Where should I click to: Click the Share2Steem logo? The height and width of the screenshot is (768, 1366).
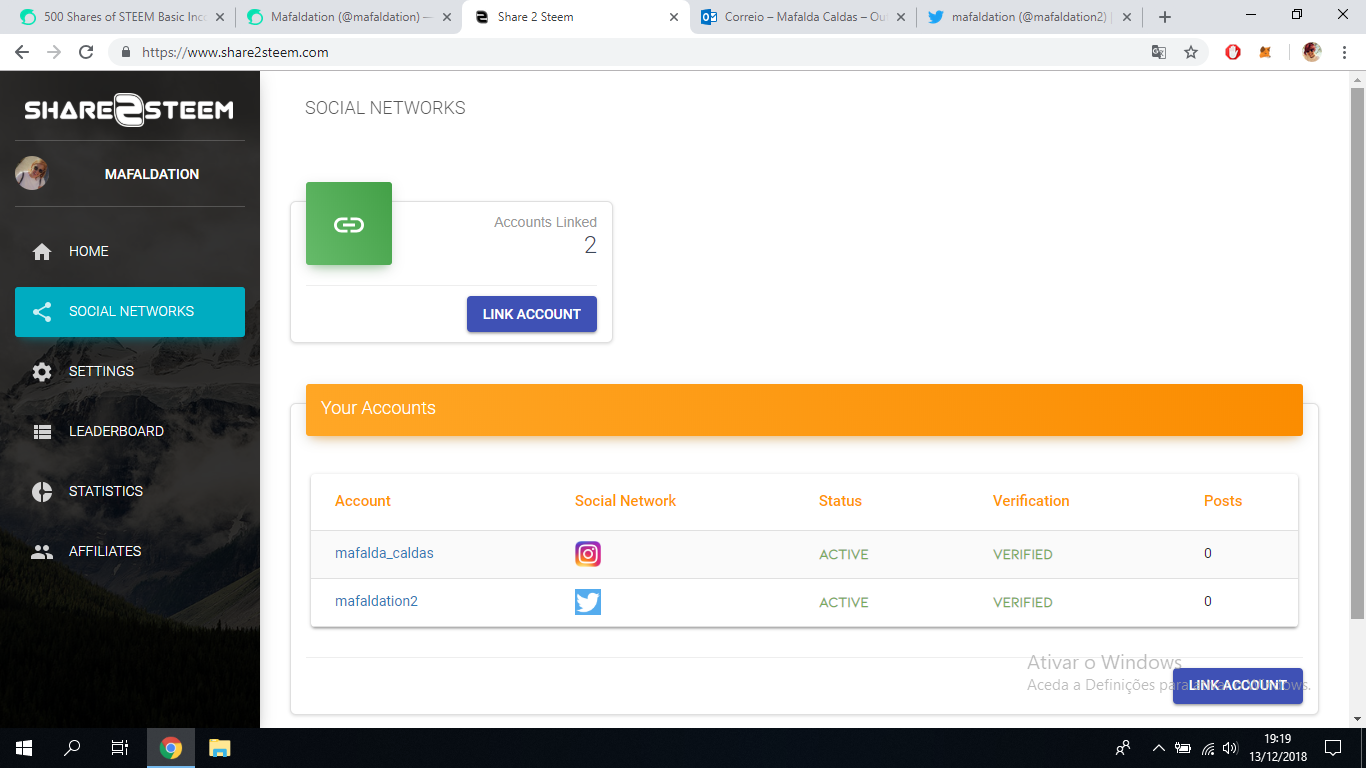point(129,109)
